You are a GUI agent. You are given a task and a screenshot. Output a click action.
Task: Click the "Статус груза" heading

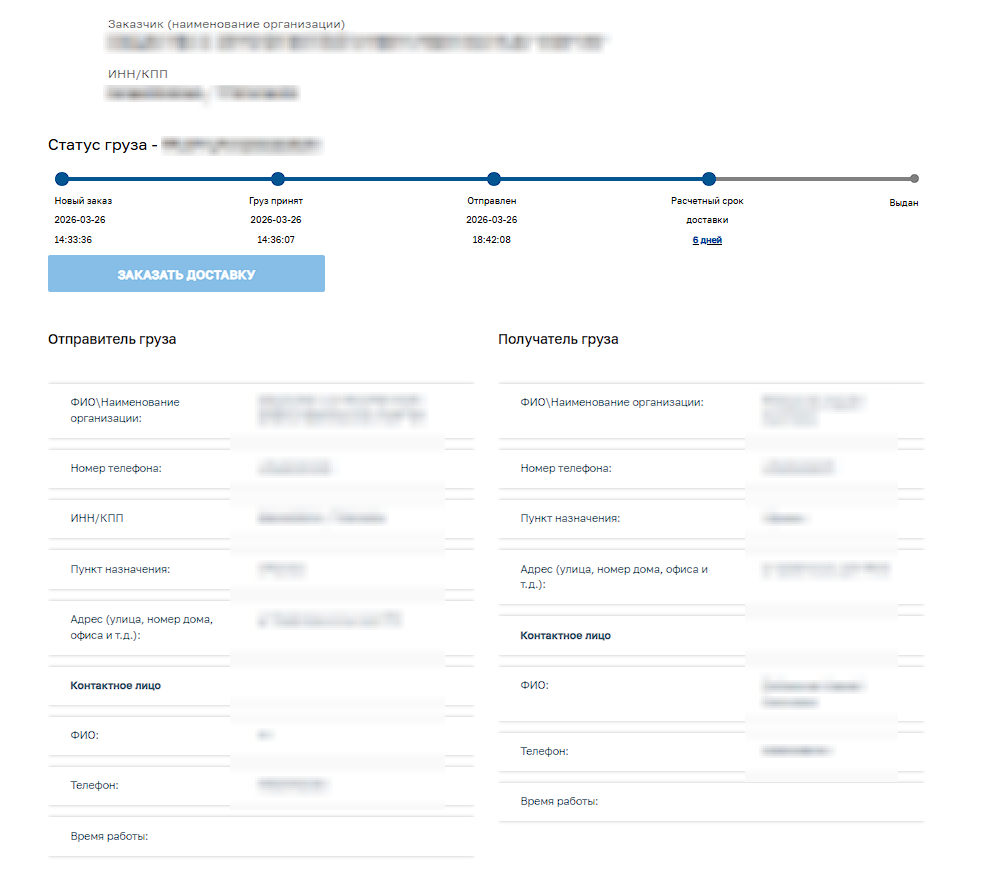click(x=102, y=145)
